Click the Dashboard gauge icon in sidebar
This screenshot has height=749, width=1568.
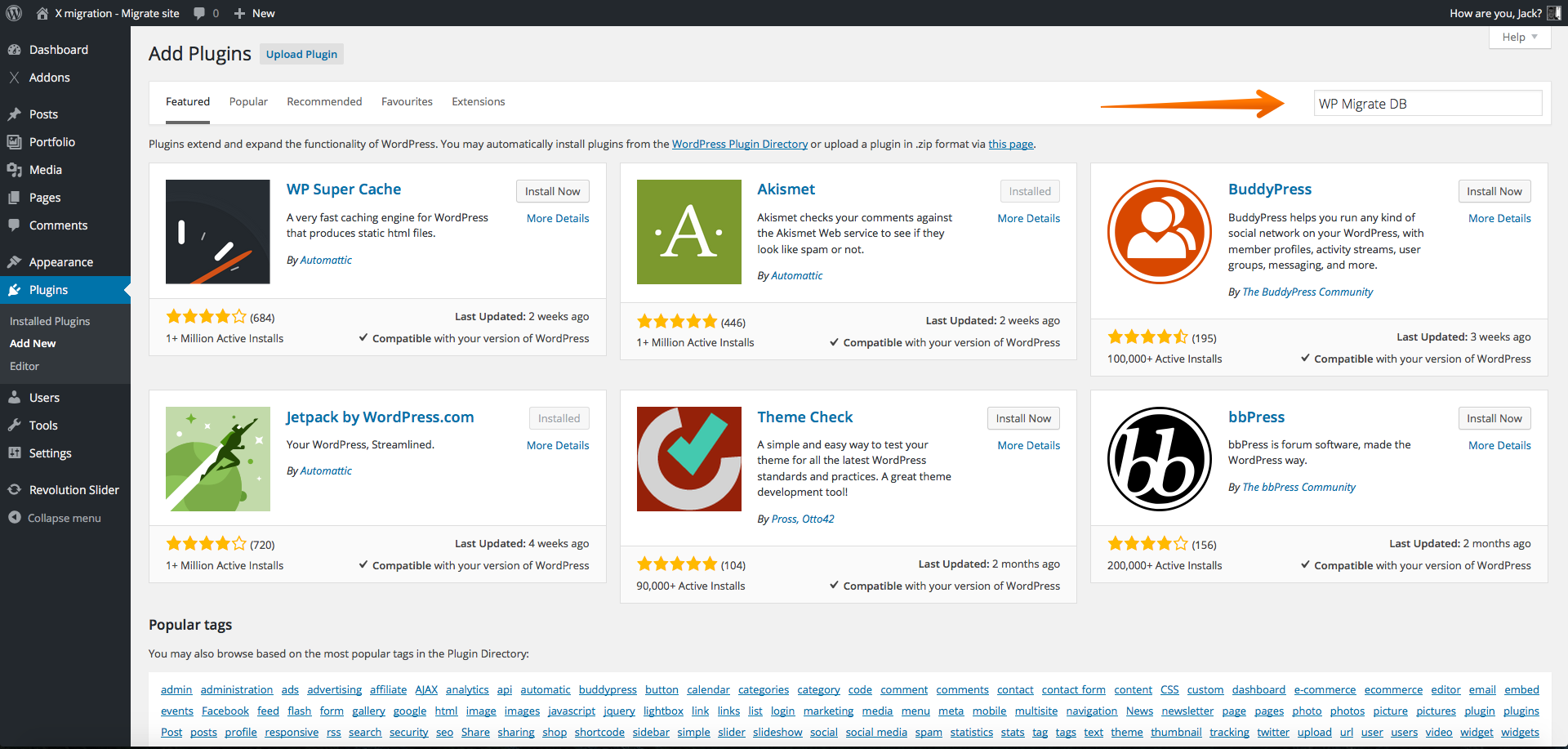[x=14, y=50]
